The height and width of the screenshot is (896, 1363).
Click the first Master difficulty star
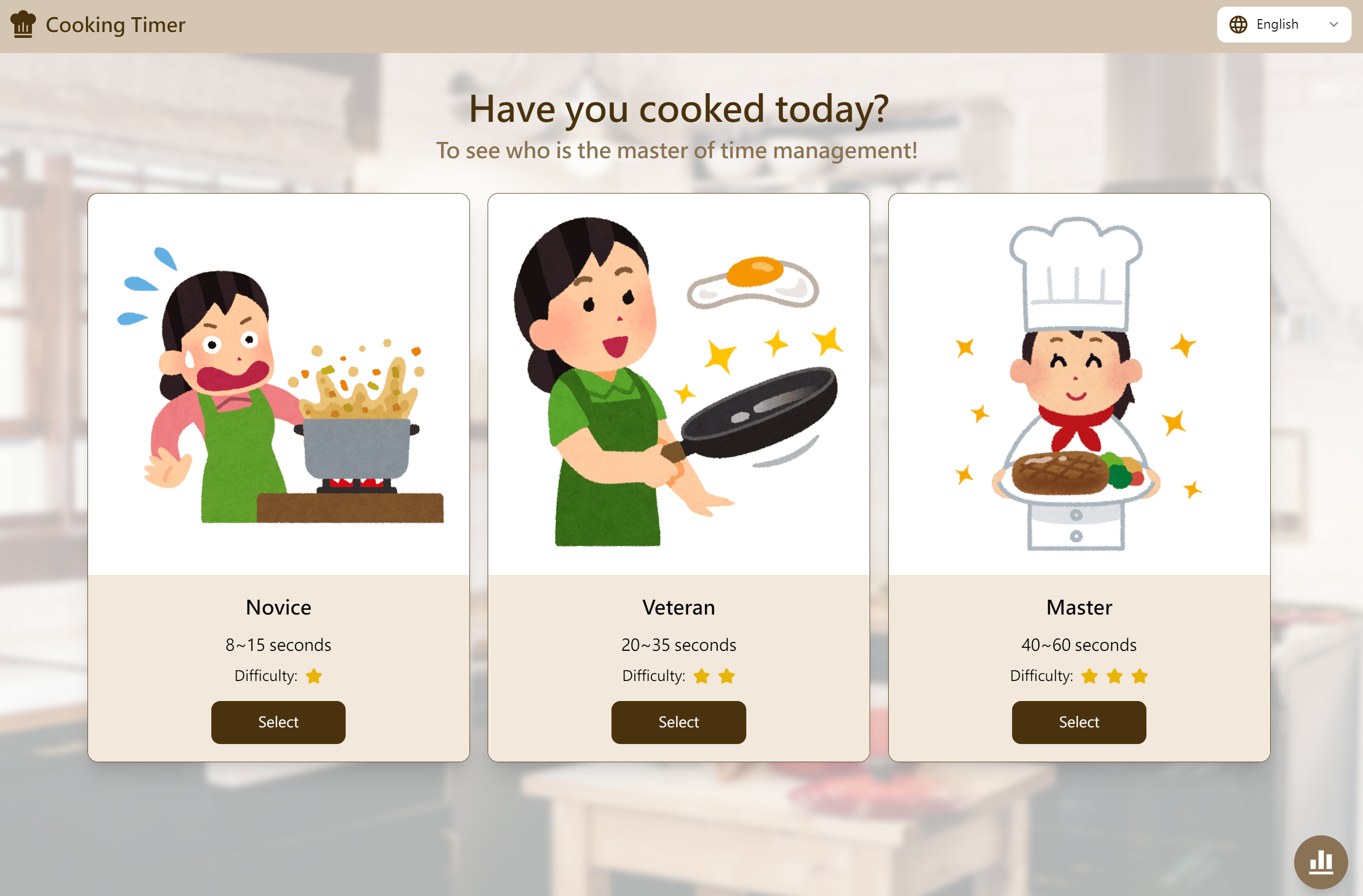point(1089,676)
